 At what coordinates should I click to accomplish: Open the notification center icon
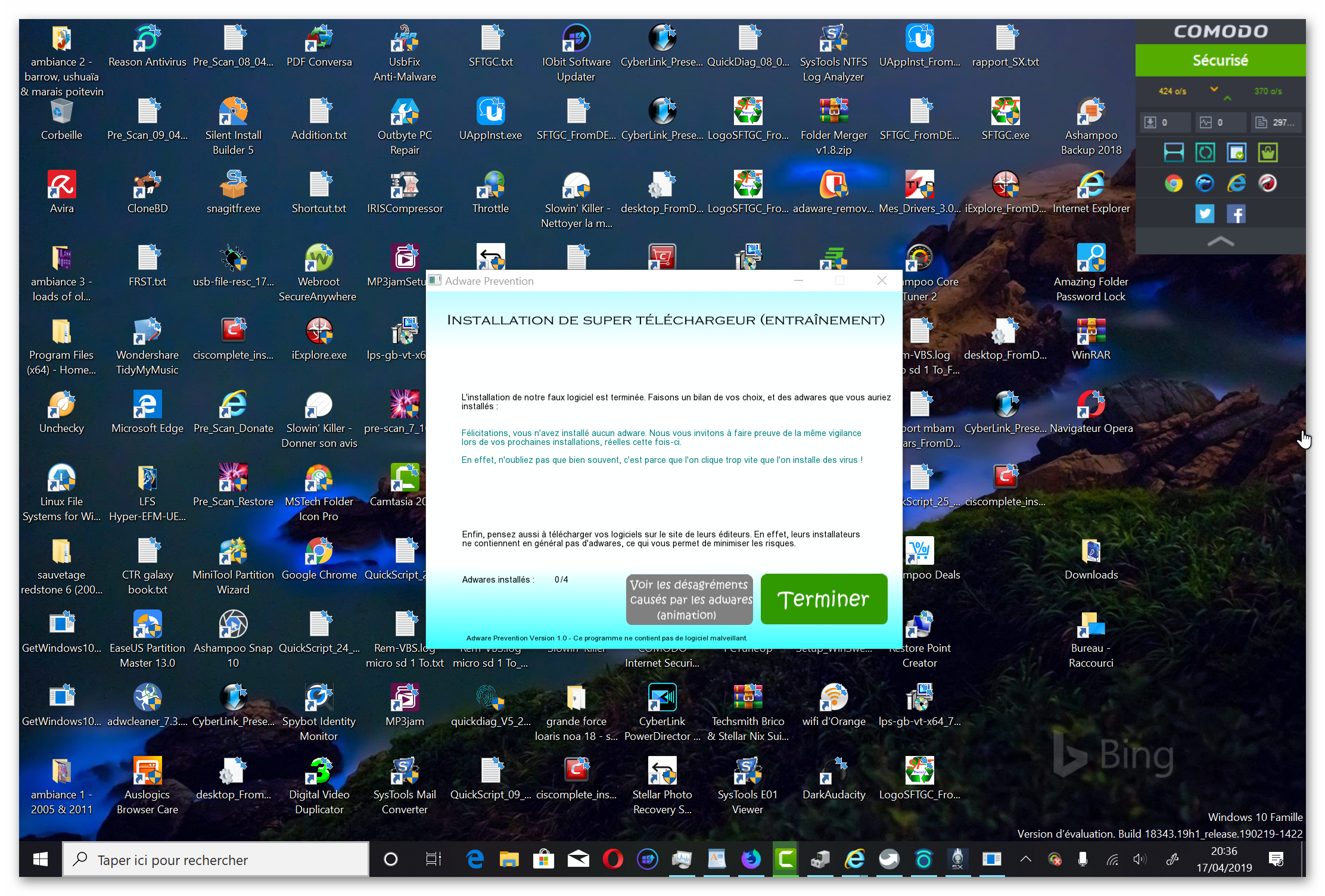pos(1276,859)
